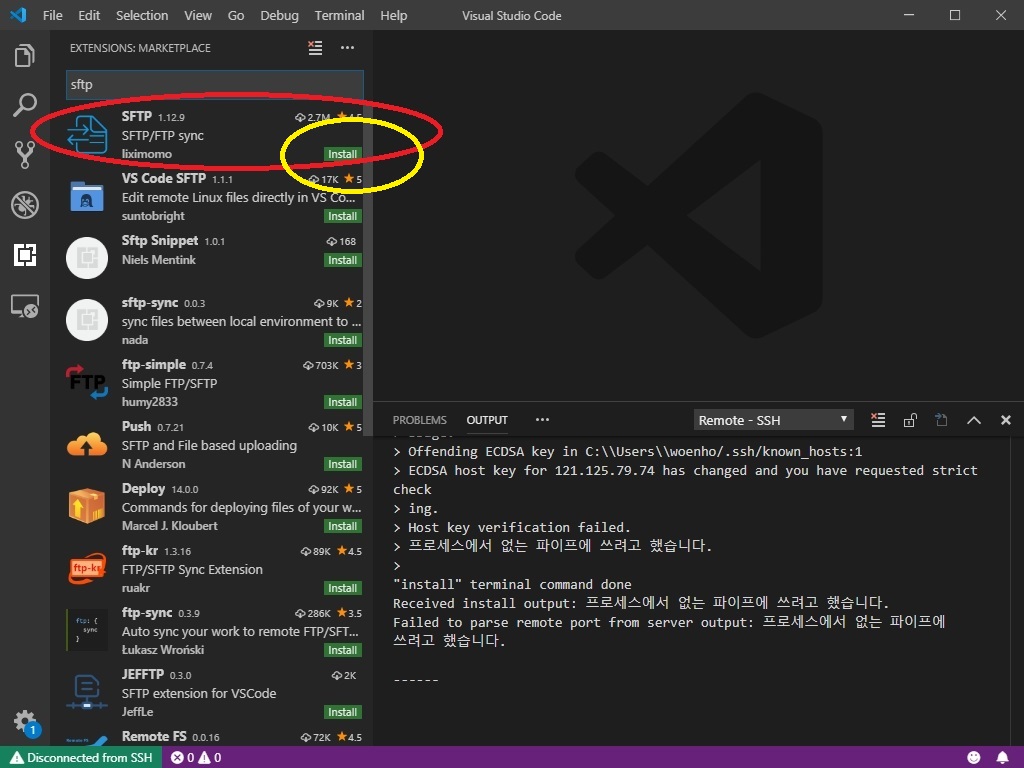Click the sftp-sync extension title
The width and height of the screenshot is (1024, 768).
pos(150,302)
